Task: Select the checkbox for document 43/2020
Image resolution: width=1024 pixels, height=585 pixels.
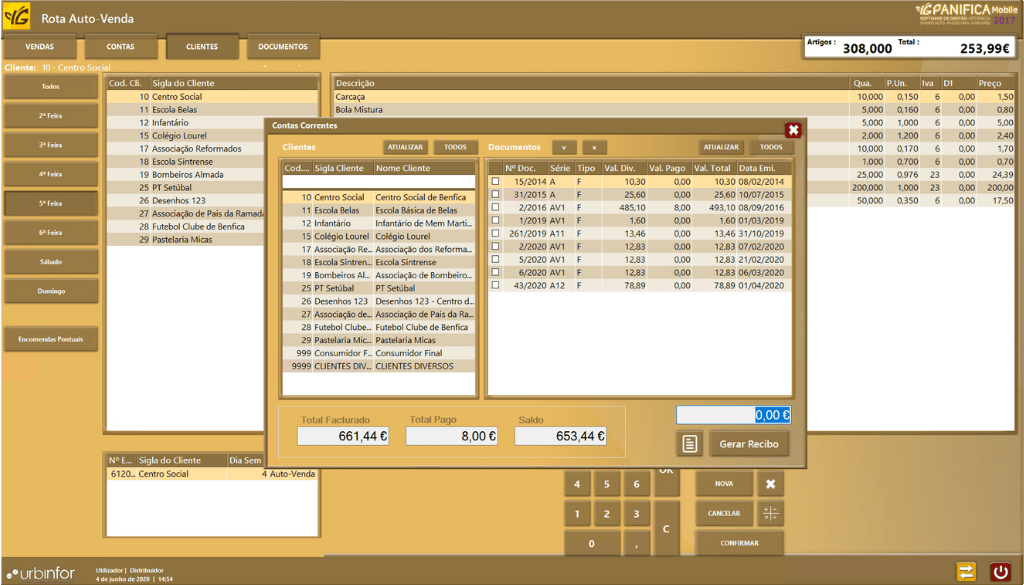Action: 495,285
